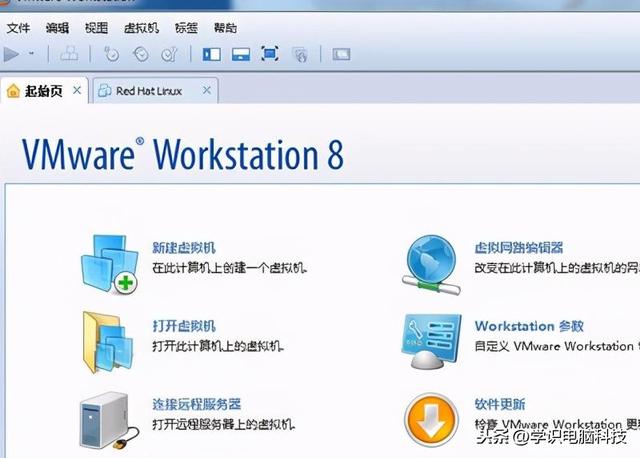Image resolution: width=640 pixels, height=458 pixels.
Task: Click the Workstation preferences monitor icon
Action: click(x=431, y=341)
